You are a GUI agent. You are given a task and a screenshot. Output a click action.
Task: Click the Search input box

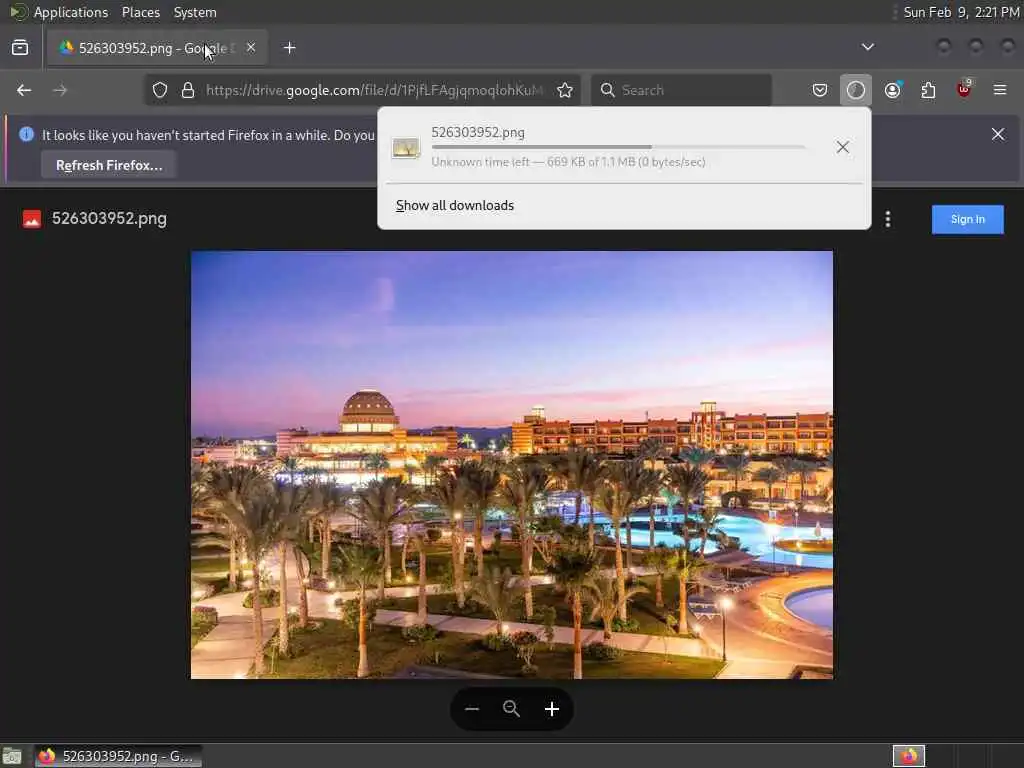[x=682, y=90]
